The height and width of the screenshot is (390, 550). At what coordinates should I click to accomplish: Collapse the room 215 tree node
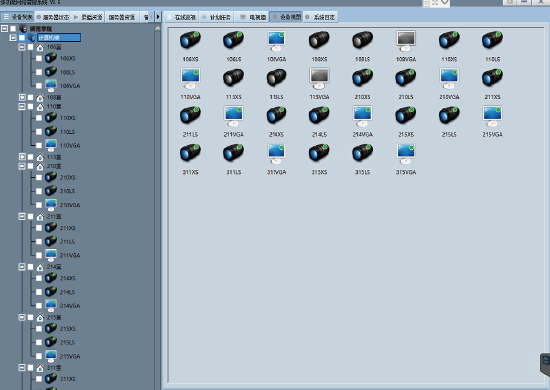[22, 317]
